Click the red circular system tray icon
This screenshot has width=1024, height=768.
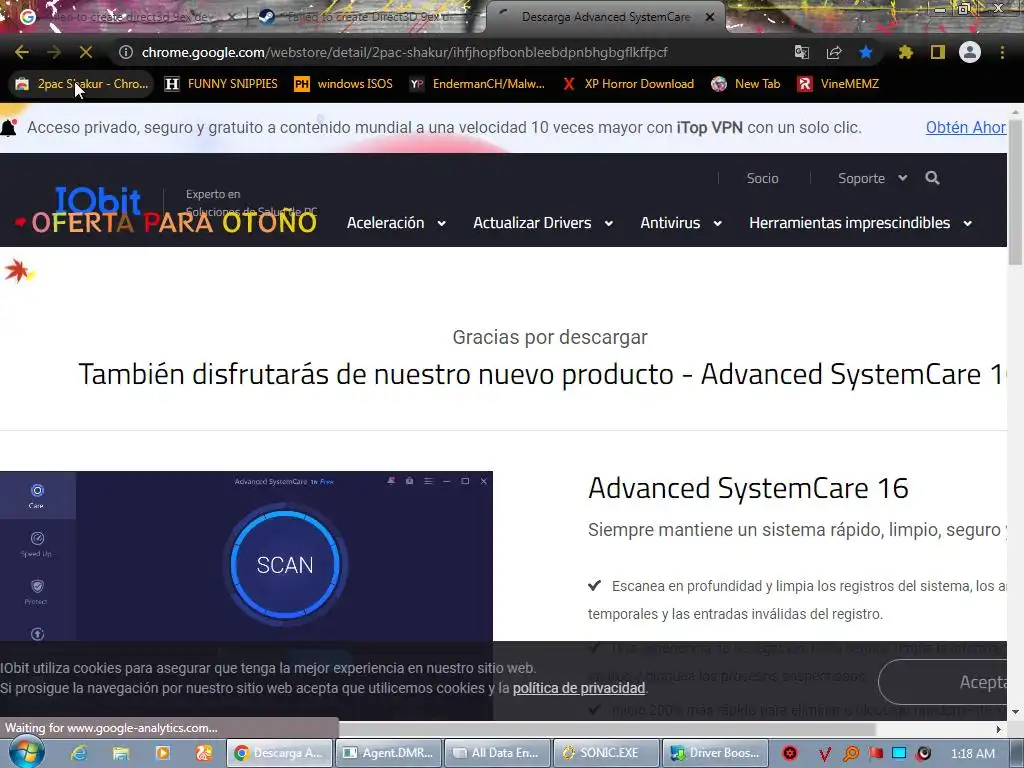coord(790,753)
